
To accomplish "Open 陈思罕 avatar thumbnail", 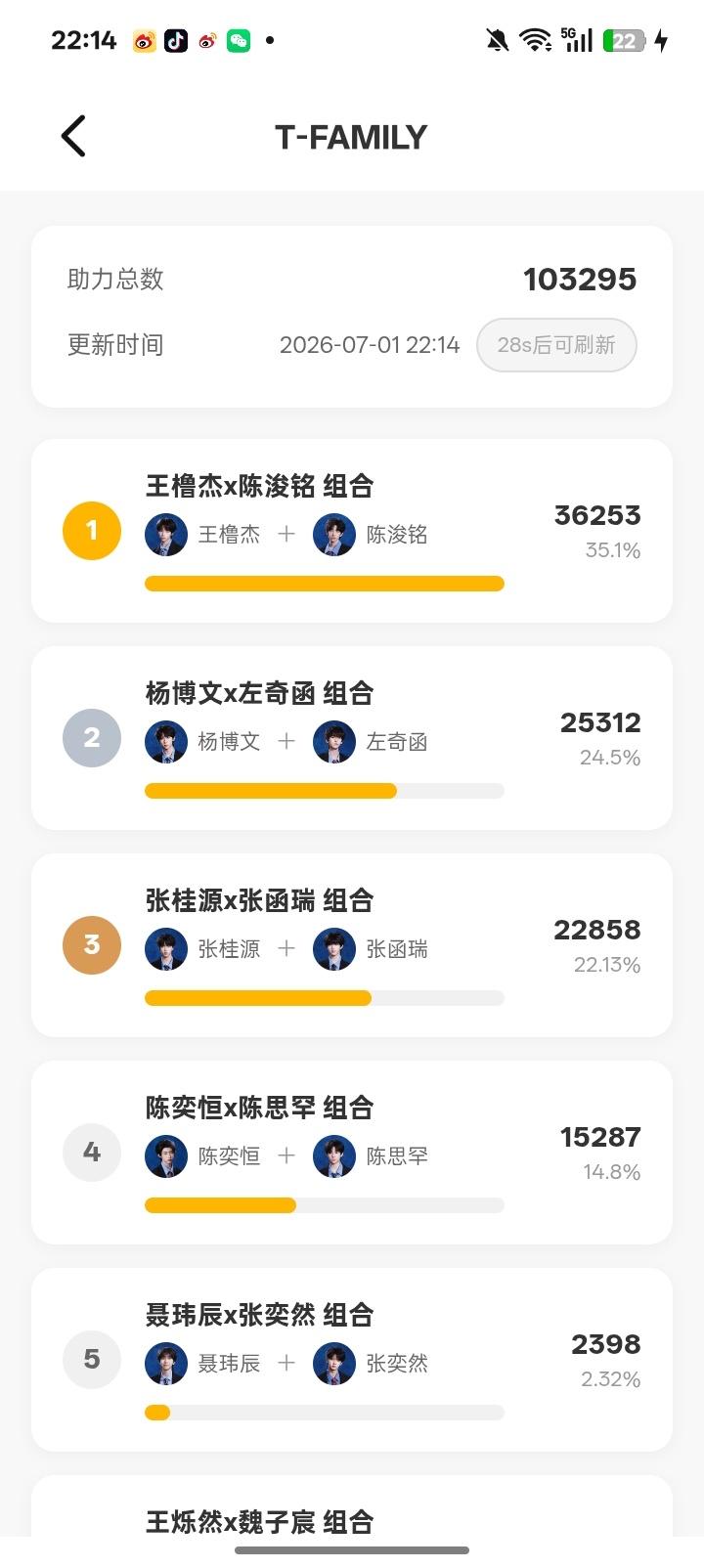I will (334, 1156).
